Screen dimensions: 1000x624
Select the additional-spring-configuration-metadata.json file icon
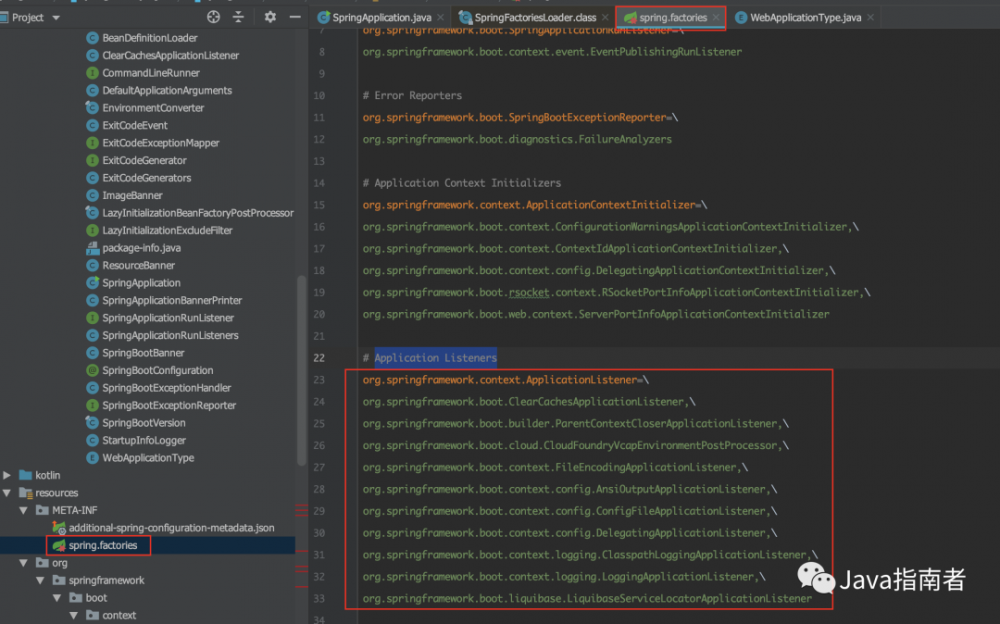click(x=57, y=528)
